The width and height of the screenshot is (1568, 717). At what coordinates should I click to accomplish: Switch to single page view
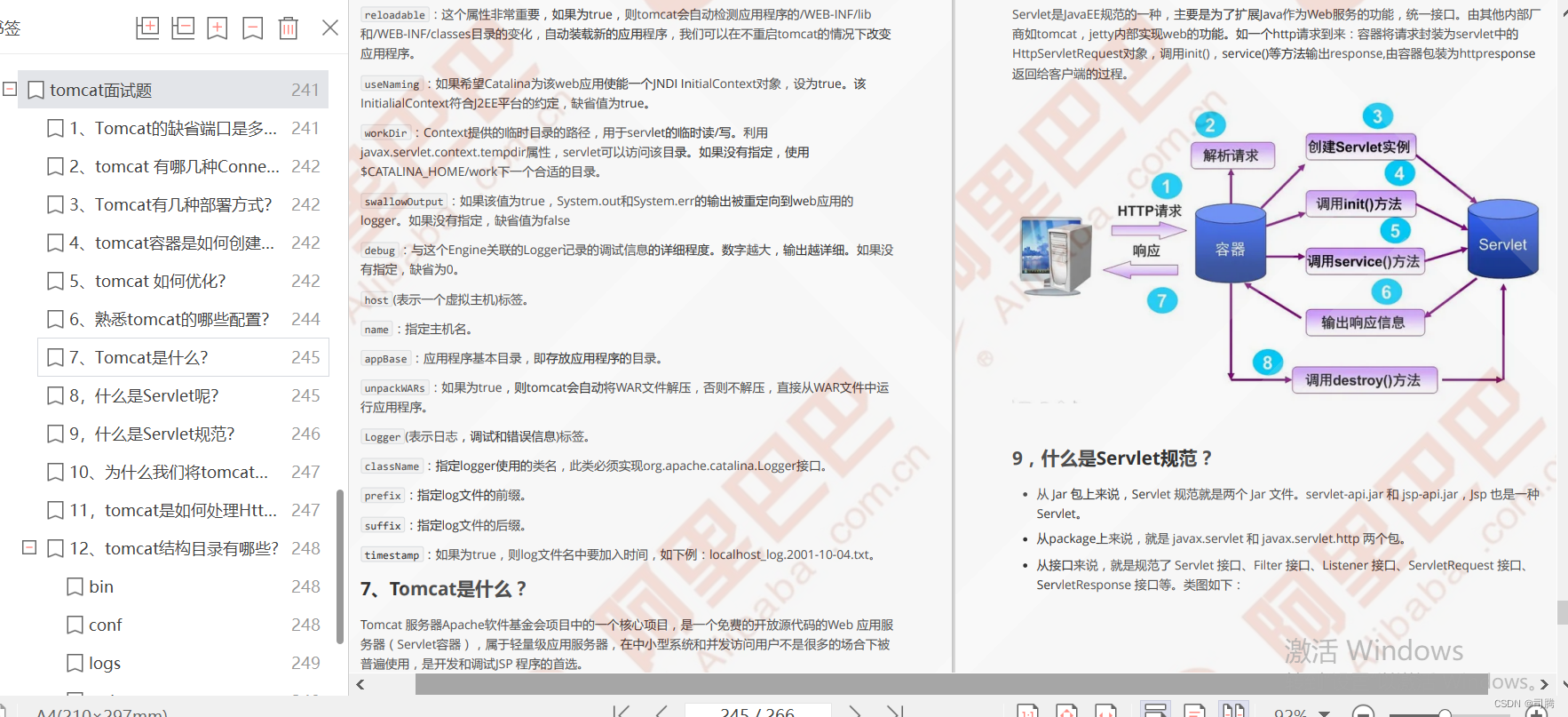coord(1194,711)
